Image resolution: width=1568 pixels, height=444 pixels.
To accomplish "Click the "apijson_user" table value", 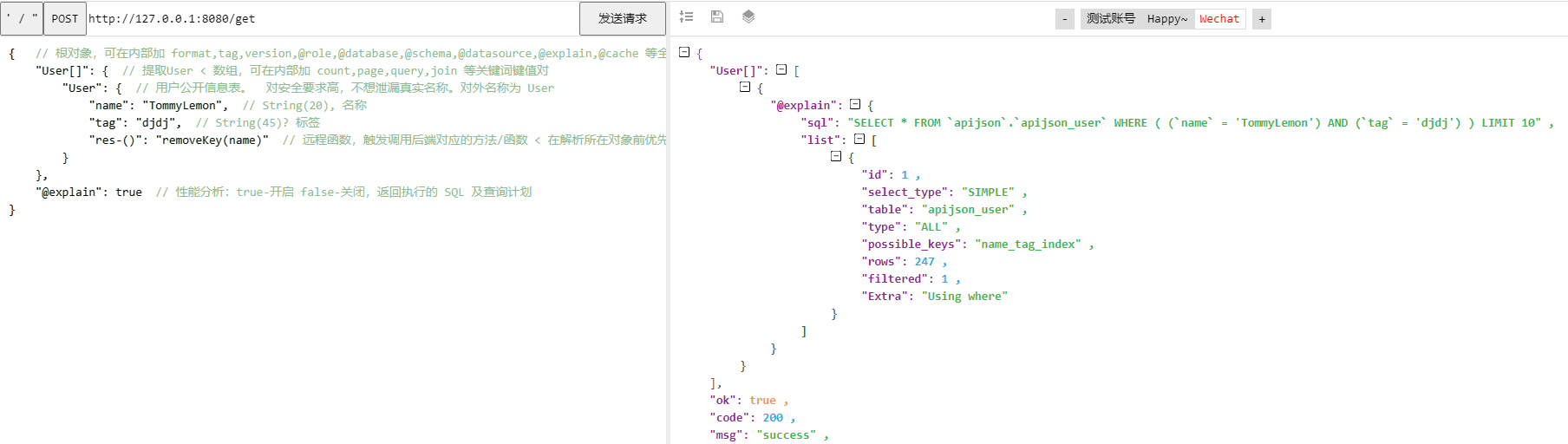I will (x=968, y=210).
